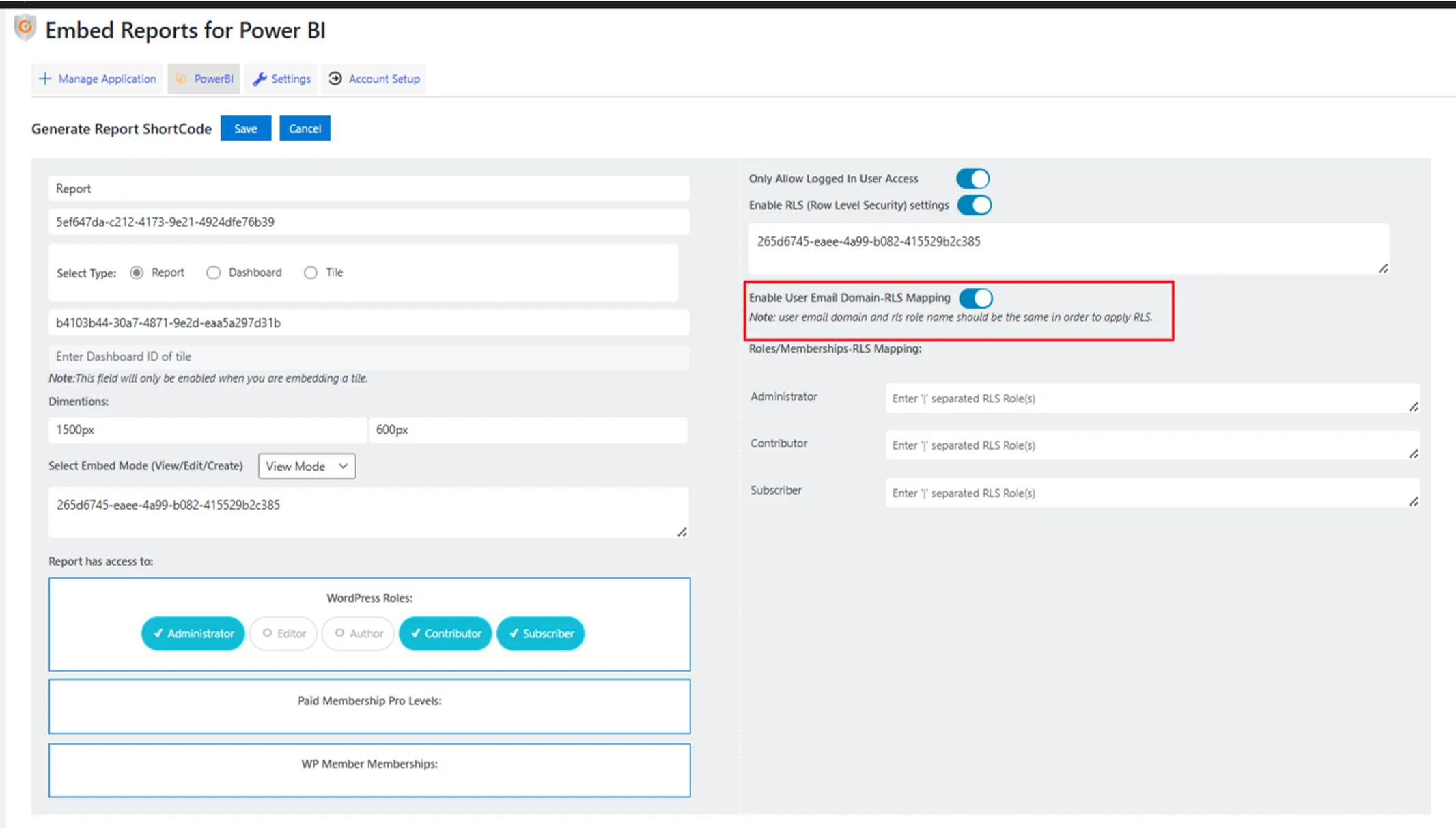1456x828 pixels.
Task: Open the Manage Application tab
Action: click(97, 79)
